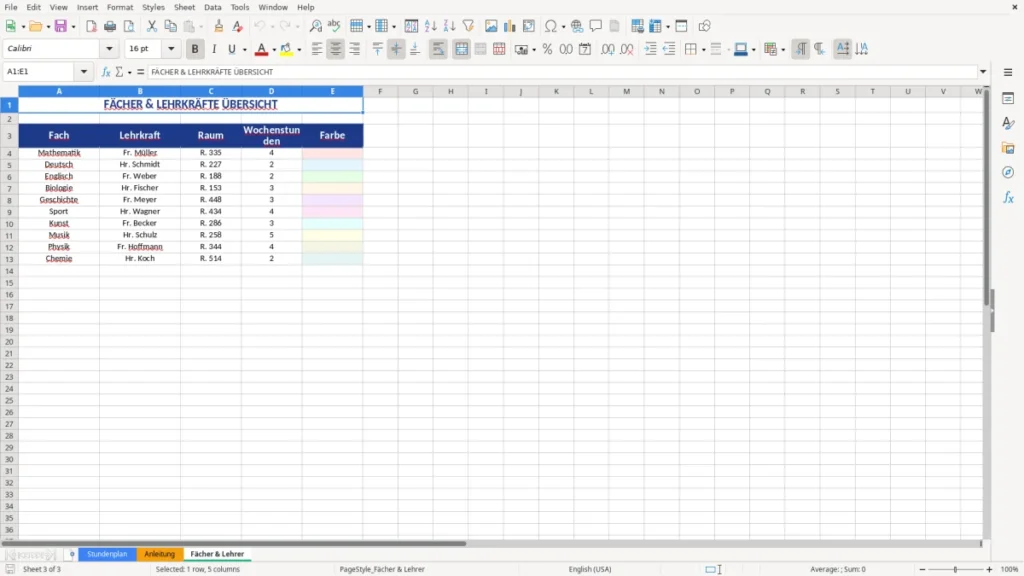Open the background color dropdown arrow
1024x576 pixels.
(299, 50)
